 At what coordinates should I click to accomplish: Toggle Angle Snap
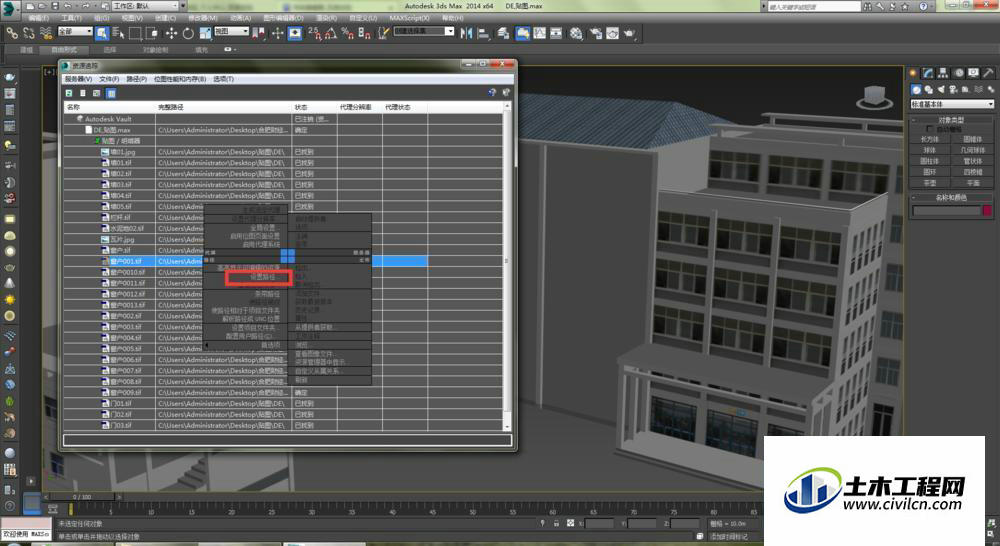(x=331, y=33)
